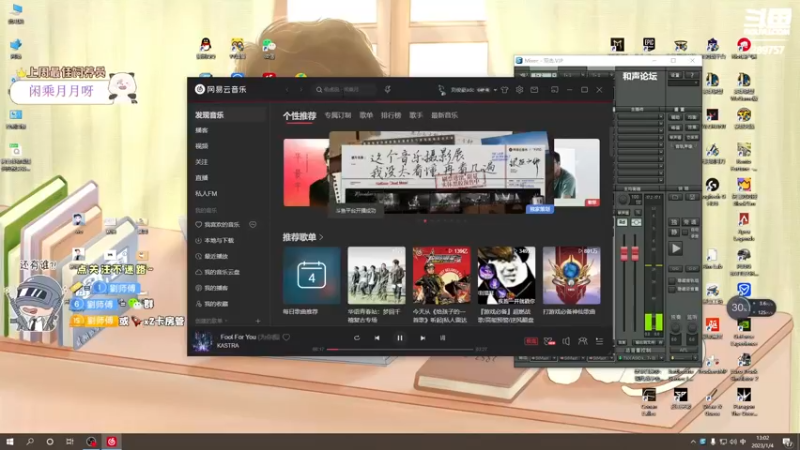The width and height of the screenshot is (800, 450).
Task: Open taskbar search magnifier
Action: (x=30, y=442)
